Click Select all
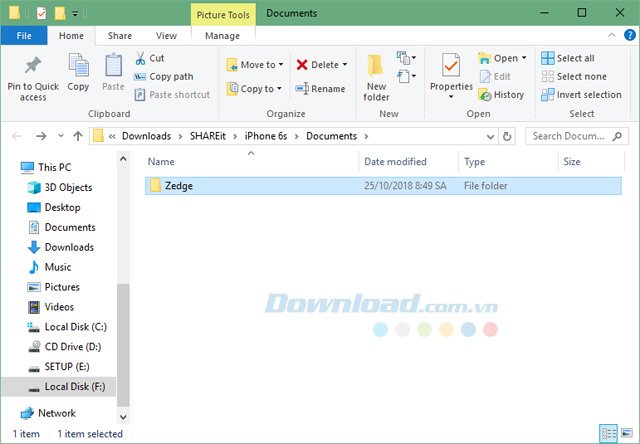 568,58
